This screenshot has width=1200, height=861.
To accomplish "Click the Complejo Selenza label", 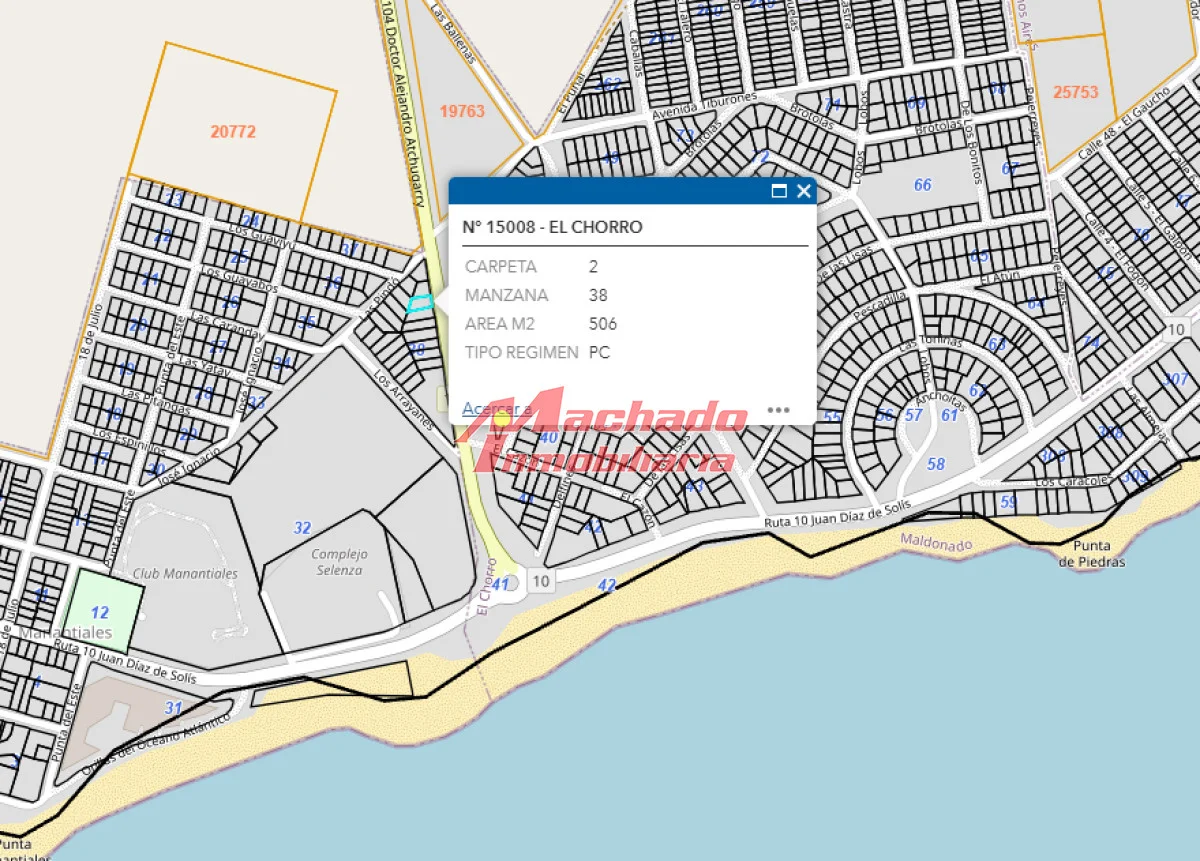I will point(339,562).
